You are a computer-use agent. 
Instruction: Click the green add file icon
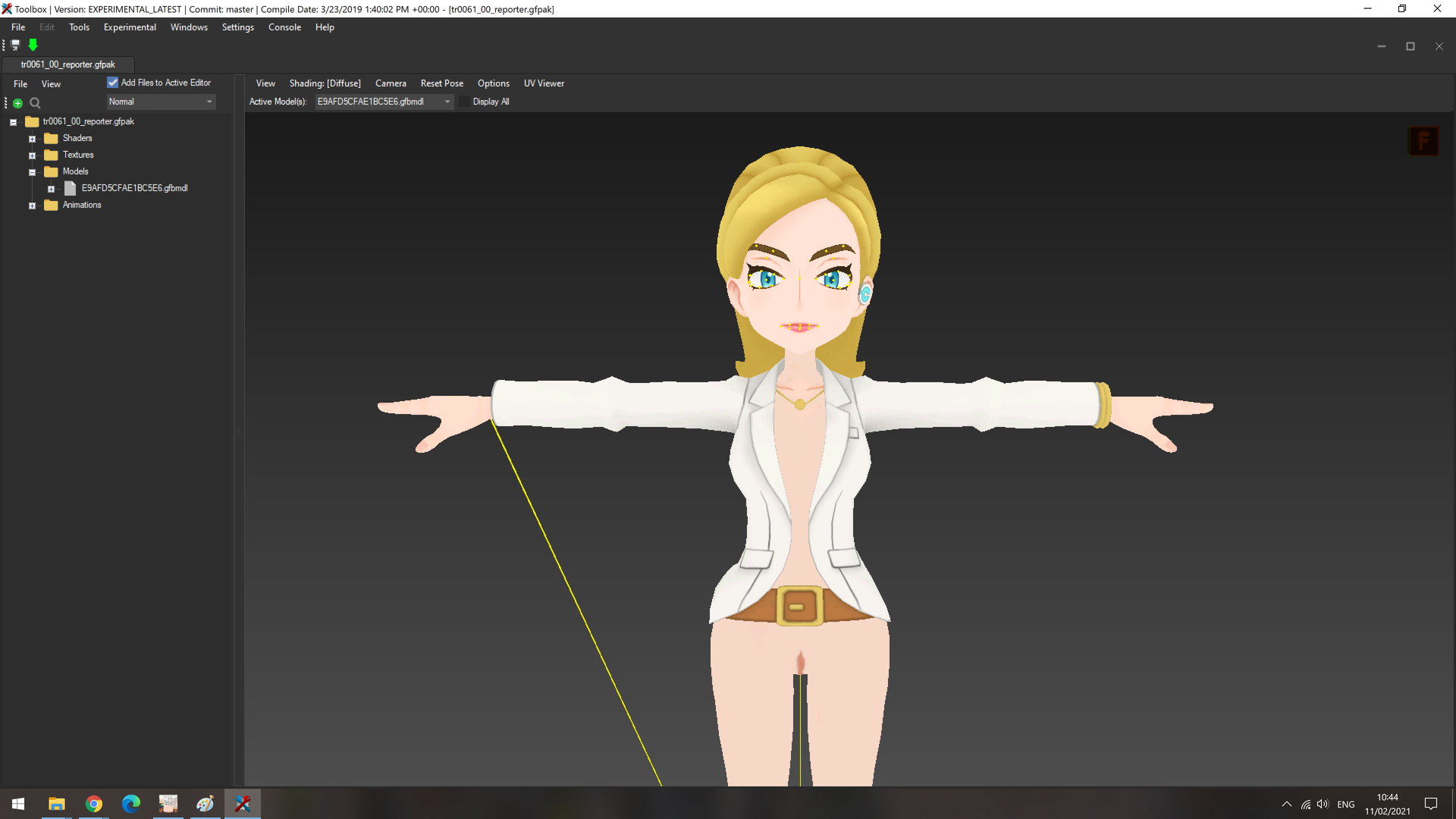point(17,103)
